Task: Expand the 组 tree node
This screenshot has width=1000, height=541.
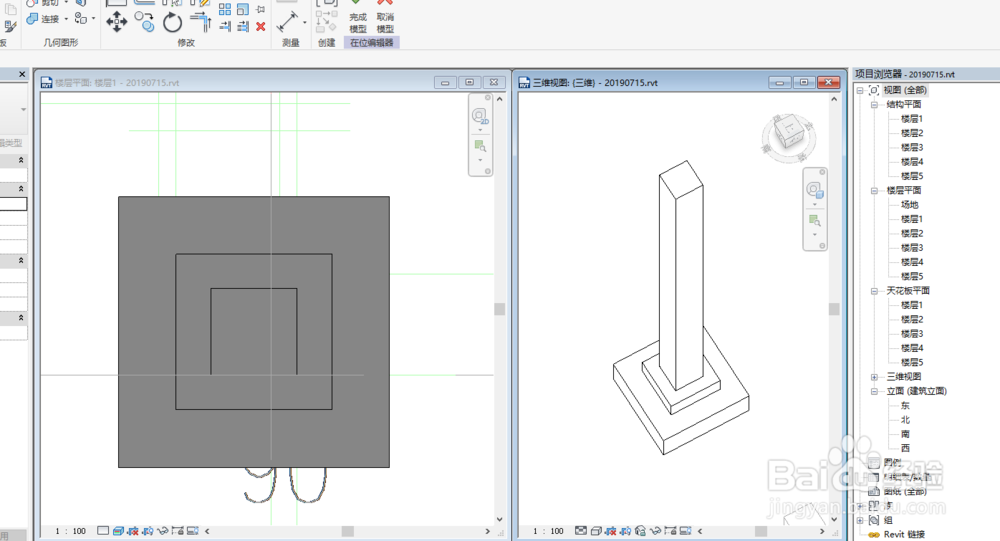Action: tap(860, 521)
